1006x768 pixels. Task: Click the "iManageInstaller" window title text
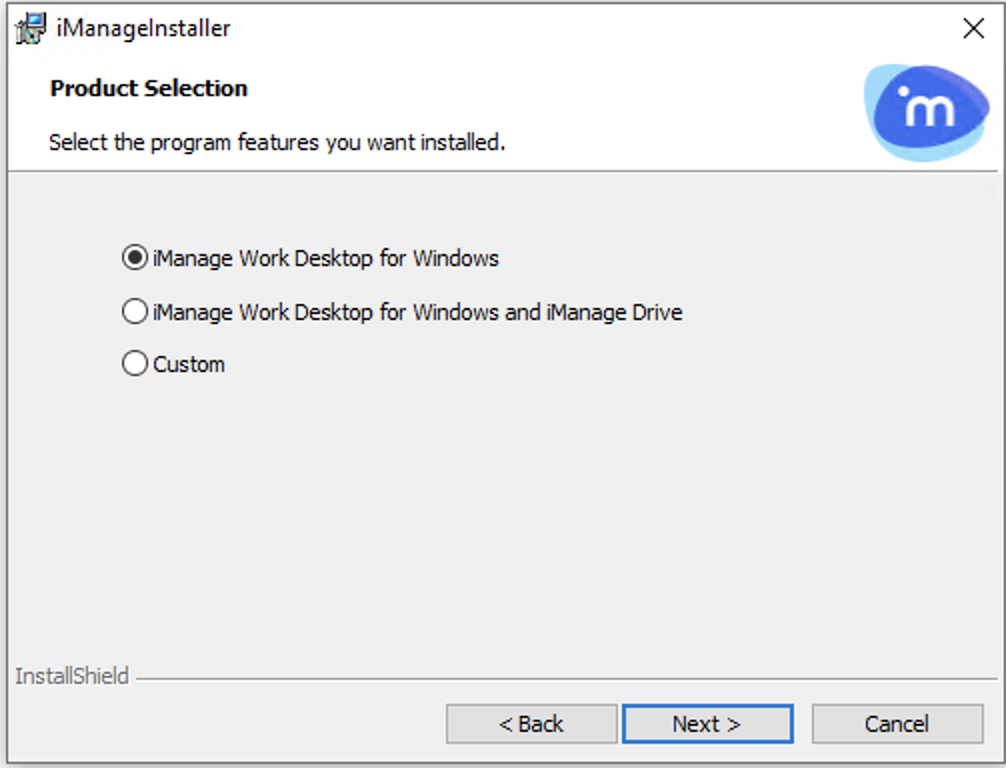[x=143, y=28]
